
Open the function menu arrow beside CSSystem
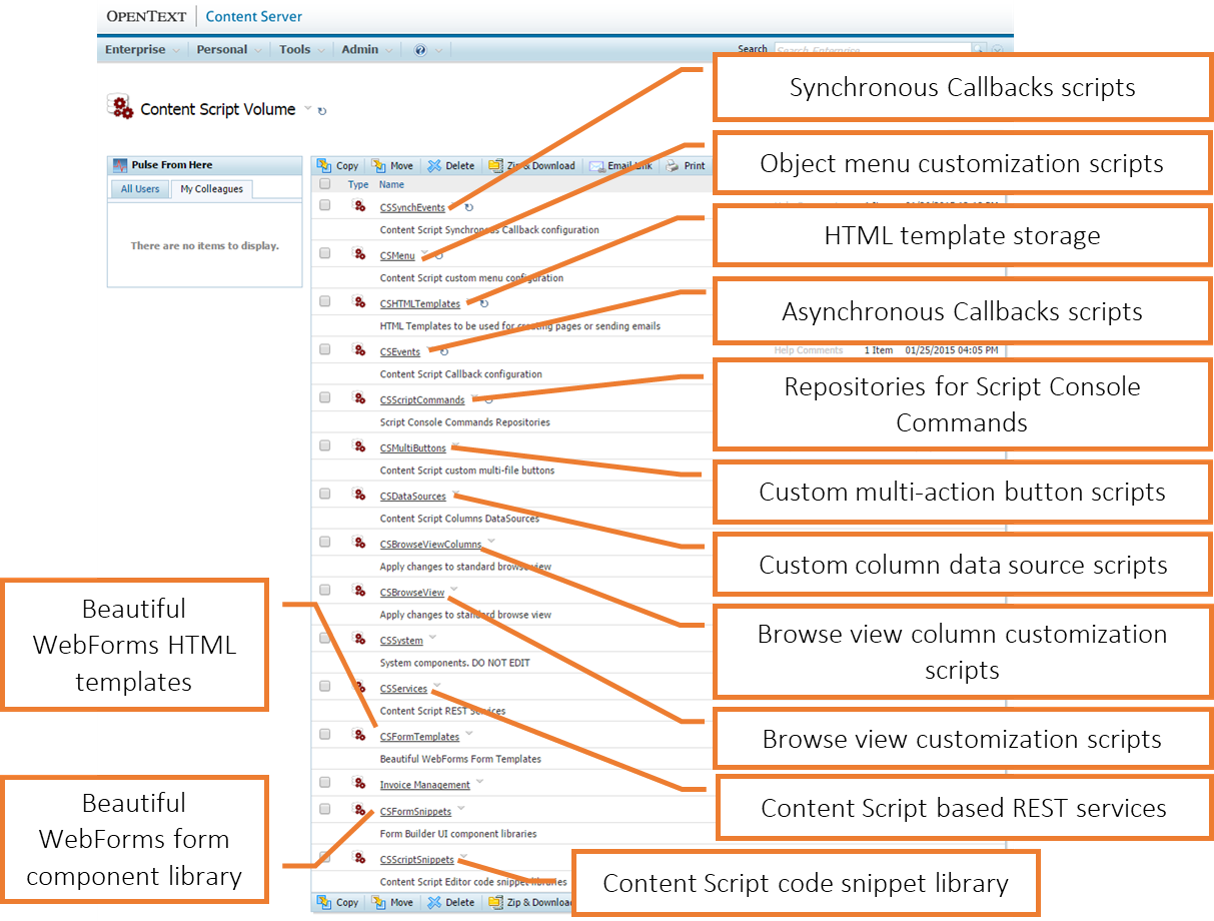tap(432, 637)
